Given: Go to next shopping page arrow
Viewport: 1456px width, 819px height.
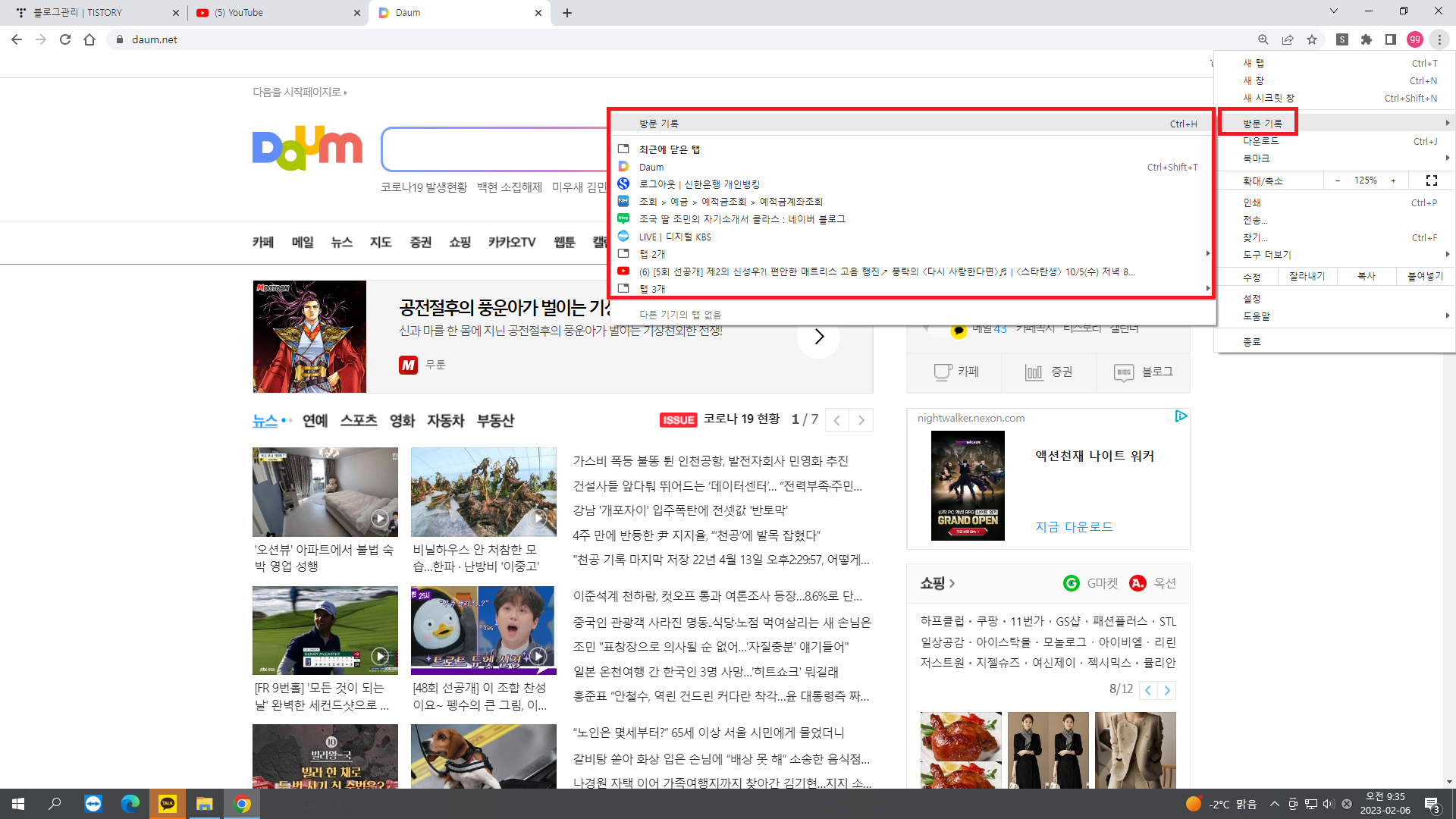Looking at the screenshot, I should [x=1167, y=690].
